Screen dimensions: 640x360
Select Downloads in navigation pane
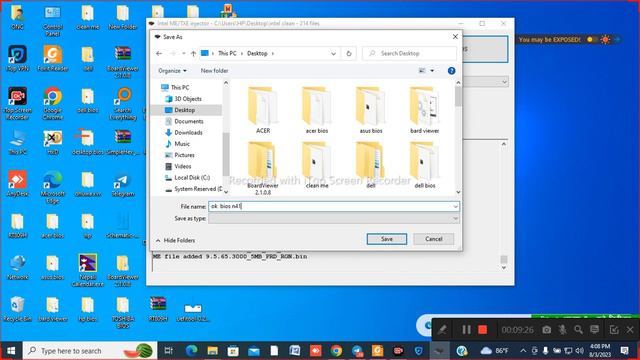(184, 133)
